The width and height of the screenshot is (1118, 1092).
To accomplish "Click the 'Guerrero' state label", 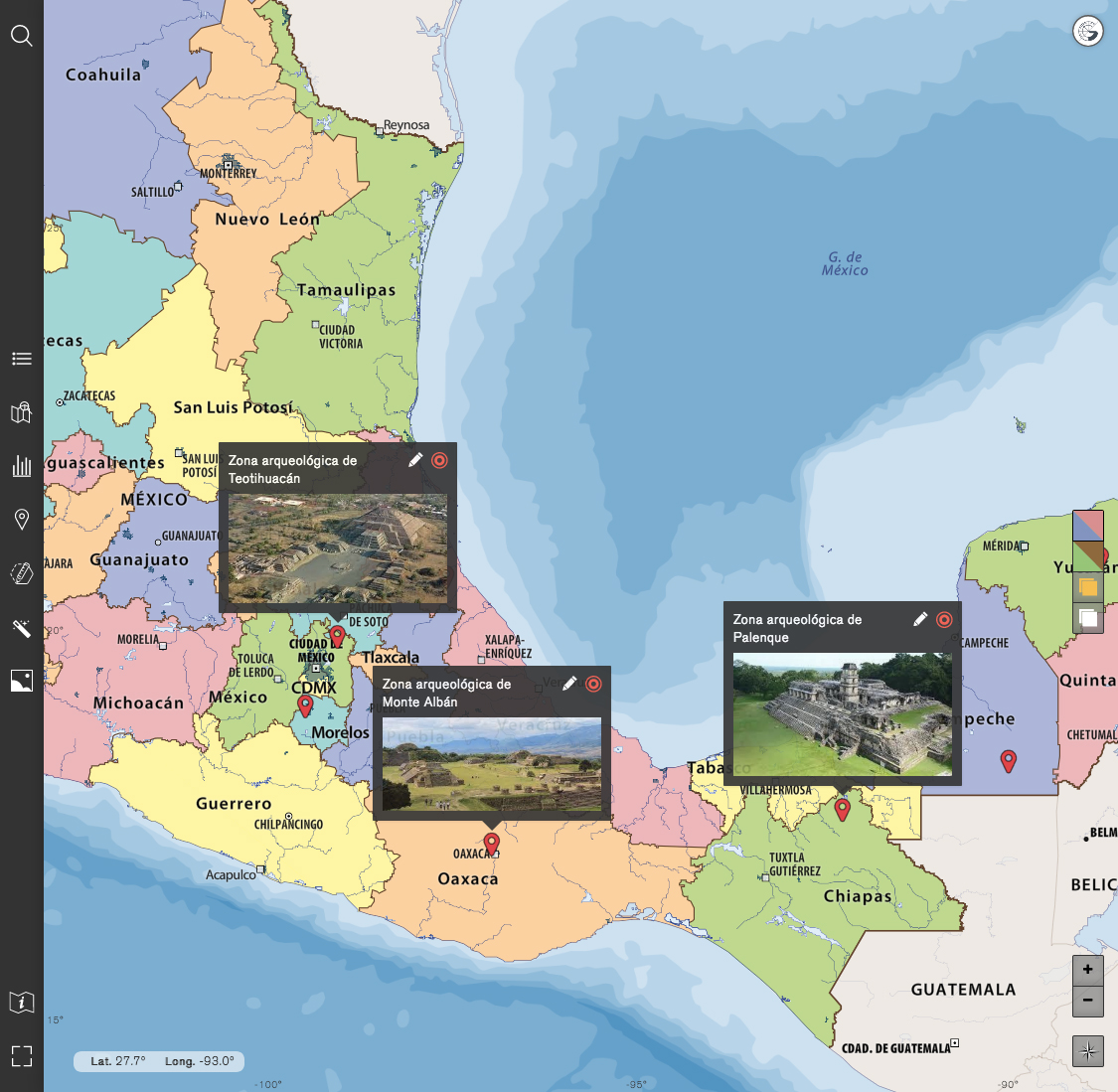I will click(x=234, y=804).
